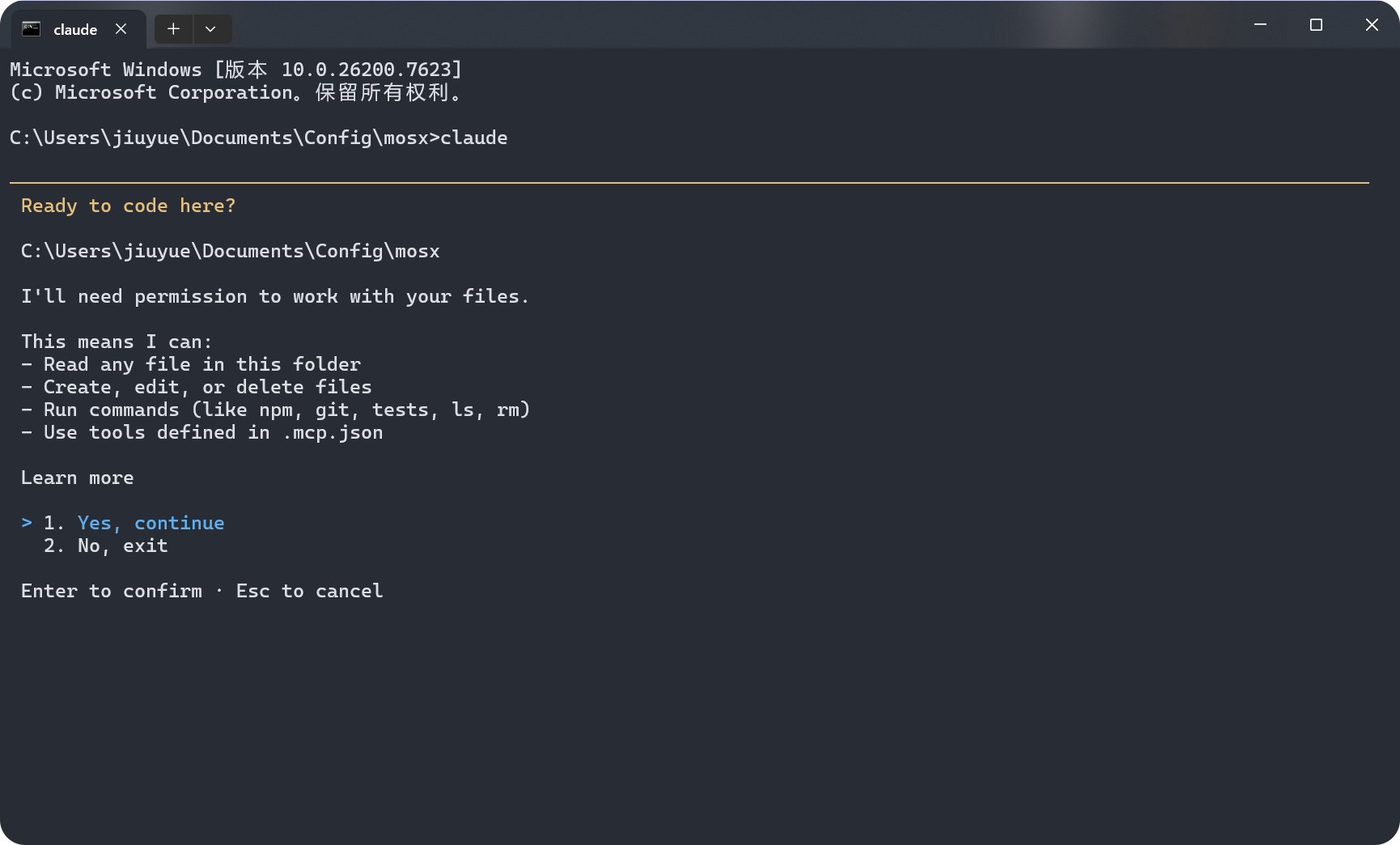Switch to the claude tab label
1400x845 pixels.
[x=75, y=30]
